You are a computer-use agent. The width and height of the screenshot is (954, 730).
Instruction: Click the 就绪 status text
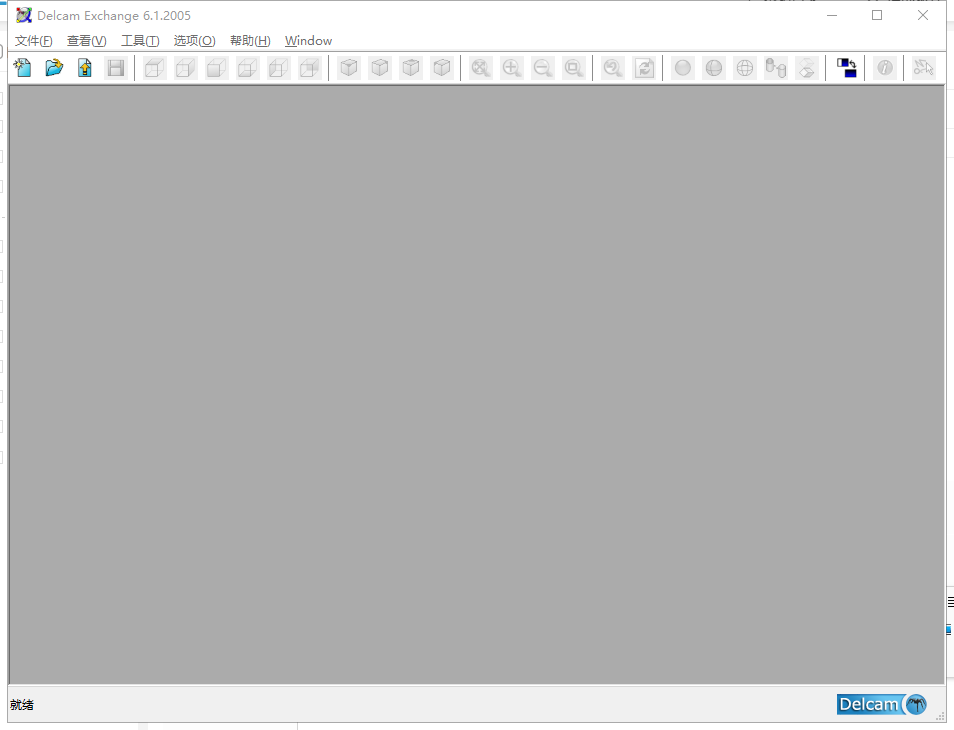pyautogui.click(x=22, y=704)
